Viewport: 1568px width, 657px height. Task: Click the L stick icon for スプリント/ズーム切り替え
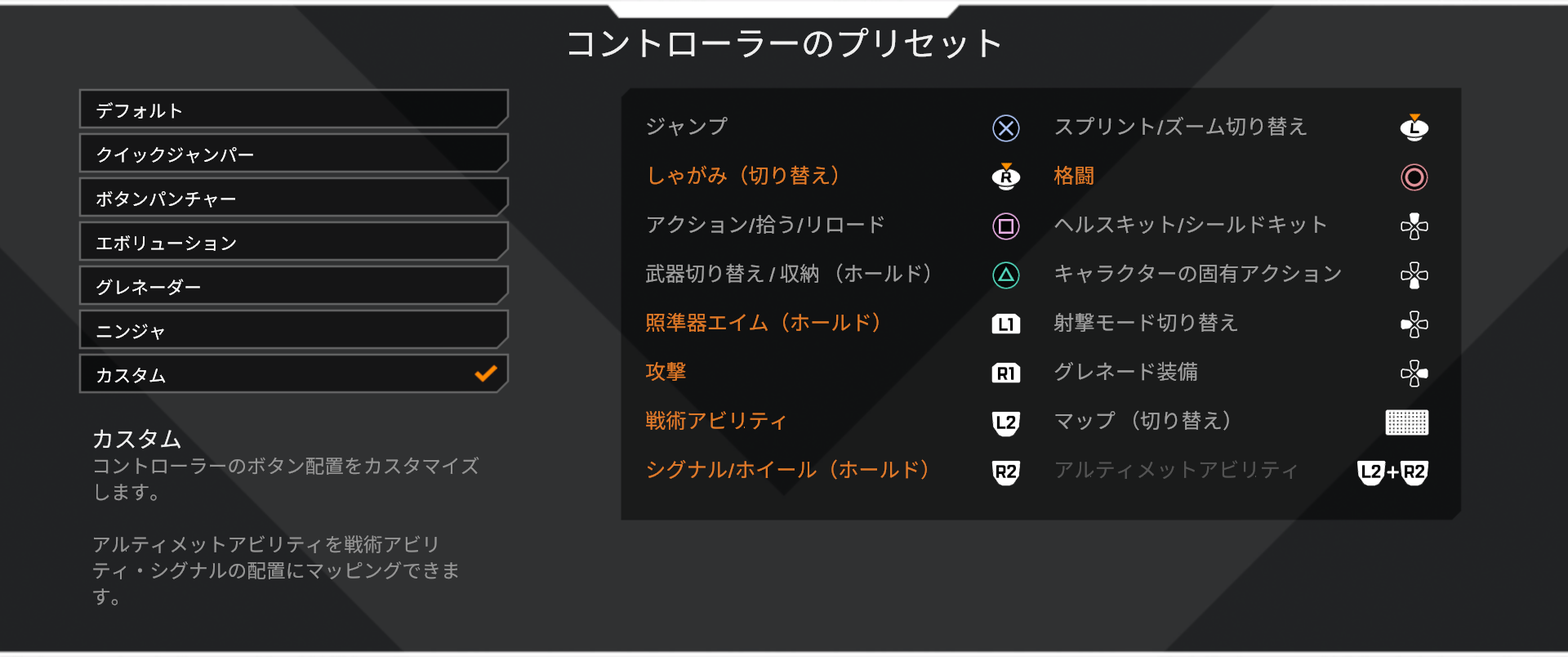[1414, 127]
